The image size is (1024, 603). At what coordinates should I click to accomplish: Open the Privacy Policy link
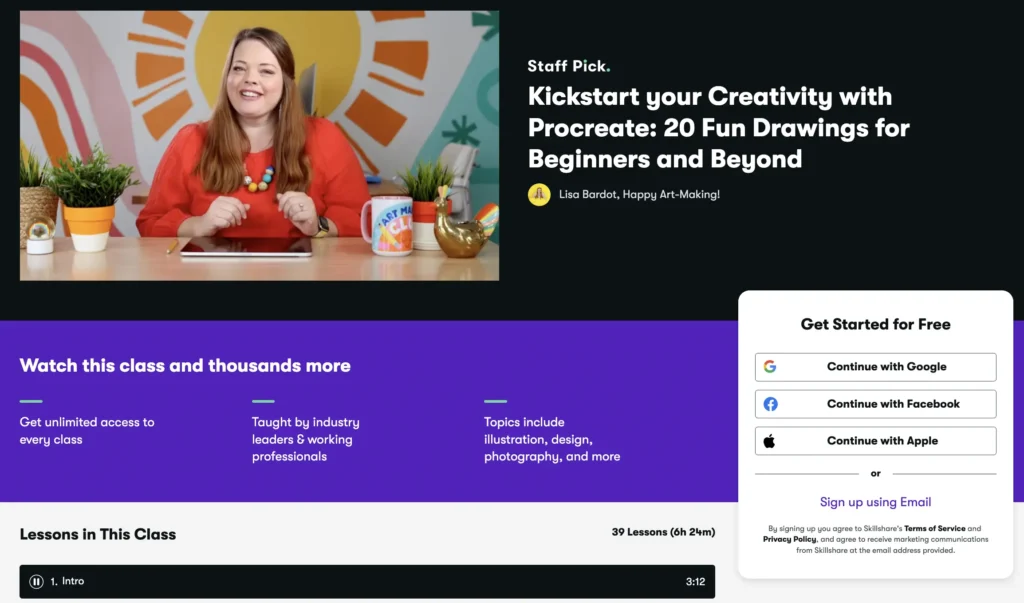790,539
